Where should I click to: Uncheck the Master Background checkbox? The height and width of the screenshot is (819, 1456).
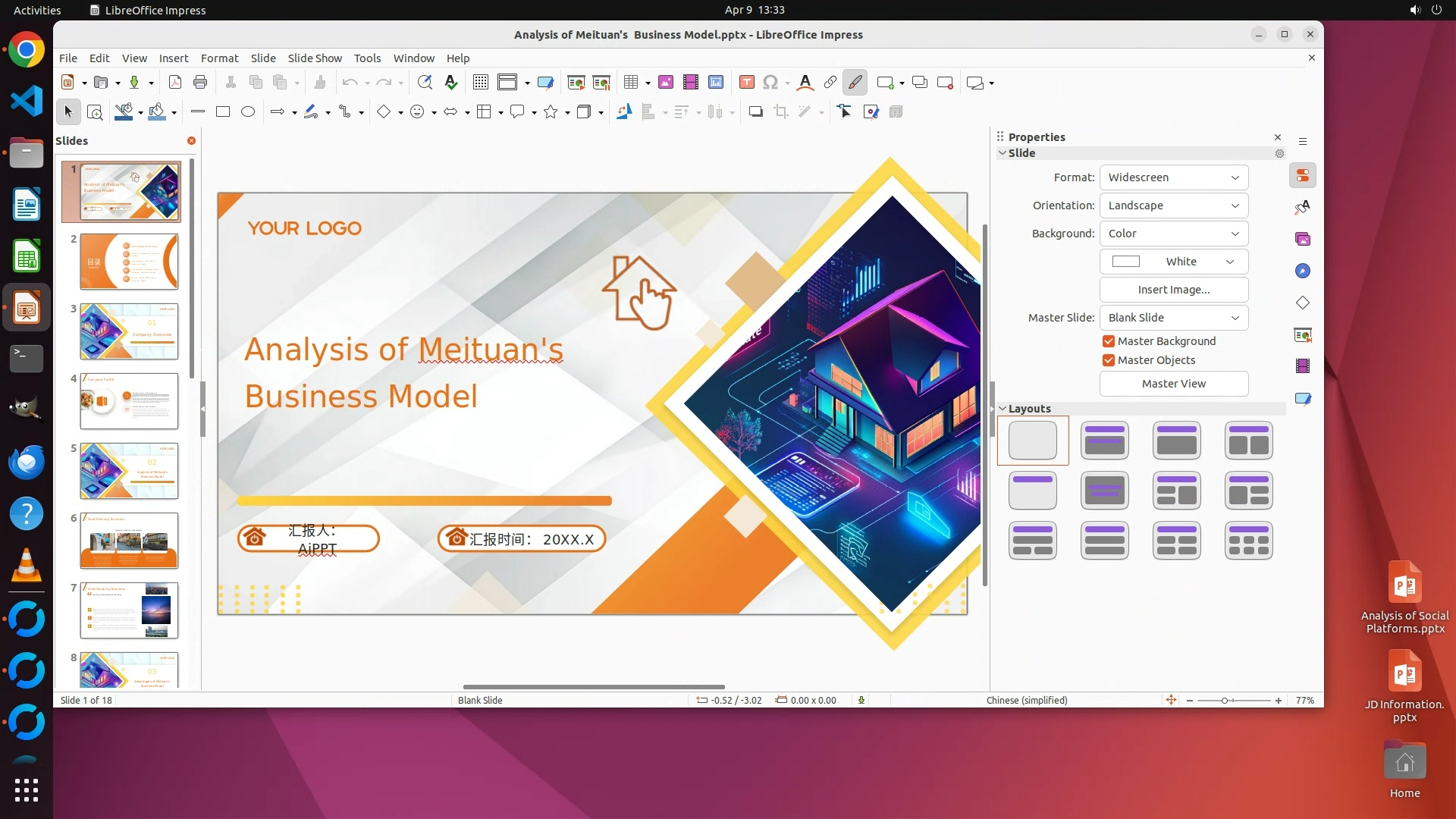(1109, 341)
